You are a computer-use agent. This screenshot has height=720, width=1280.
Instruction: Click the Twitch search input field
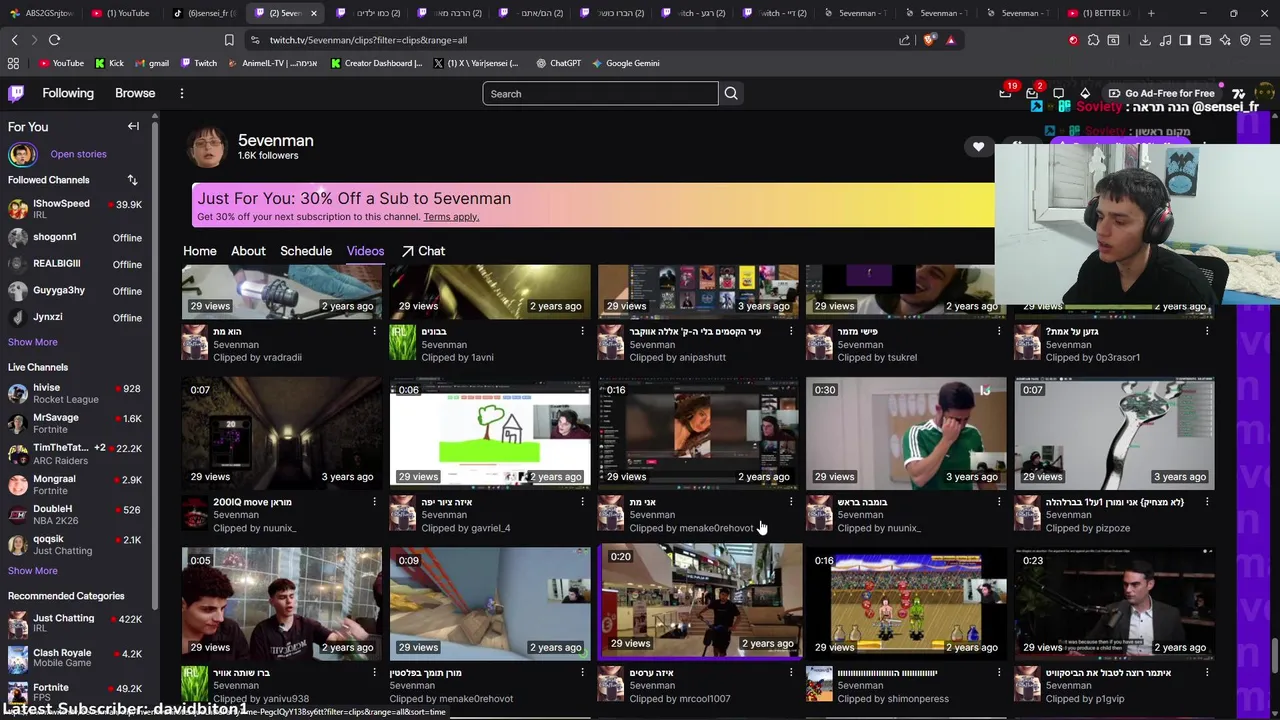point(600,94)
